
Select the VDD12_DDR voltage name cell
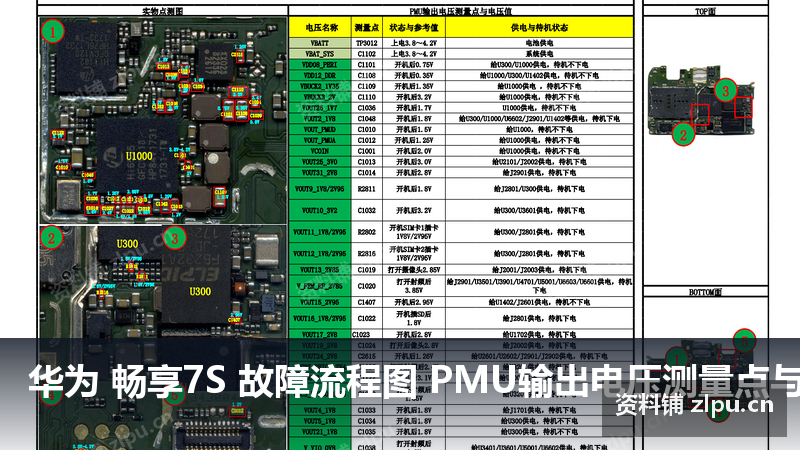point(320,76)
